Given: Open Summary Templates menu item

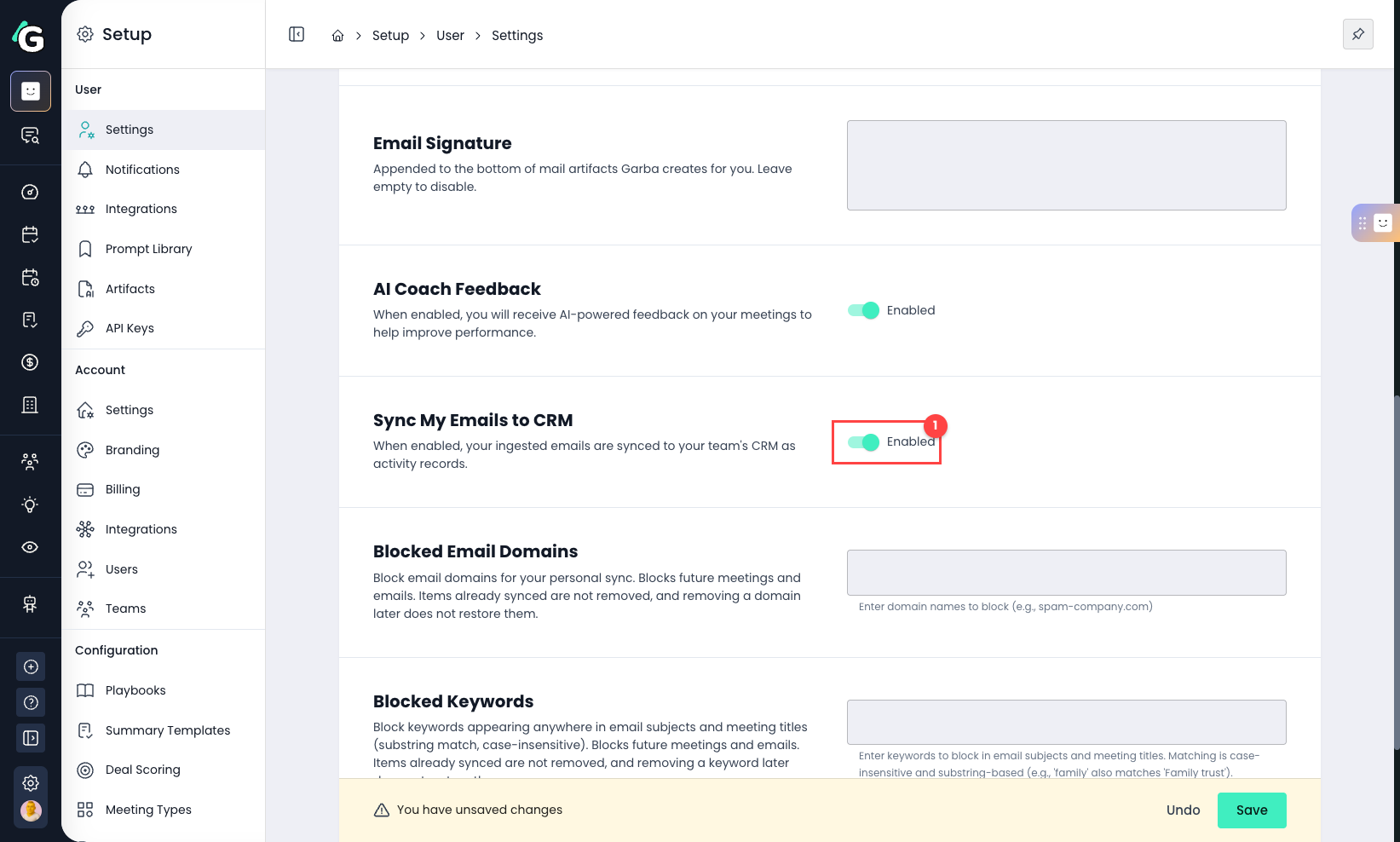Looking at the screenshot, I should click(x=164, y=730).
